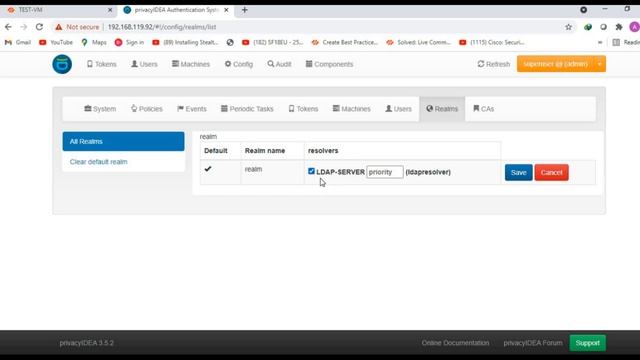640x360 pixels.
Task: Open the browser extensions puzzle icon
Action: click(619, 27)
